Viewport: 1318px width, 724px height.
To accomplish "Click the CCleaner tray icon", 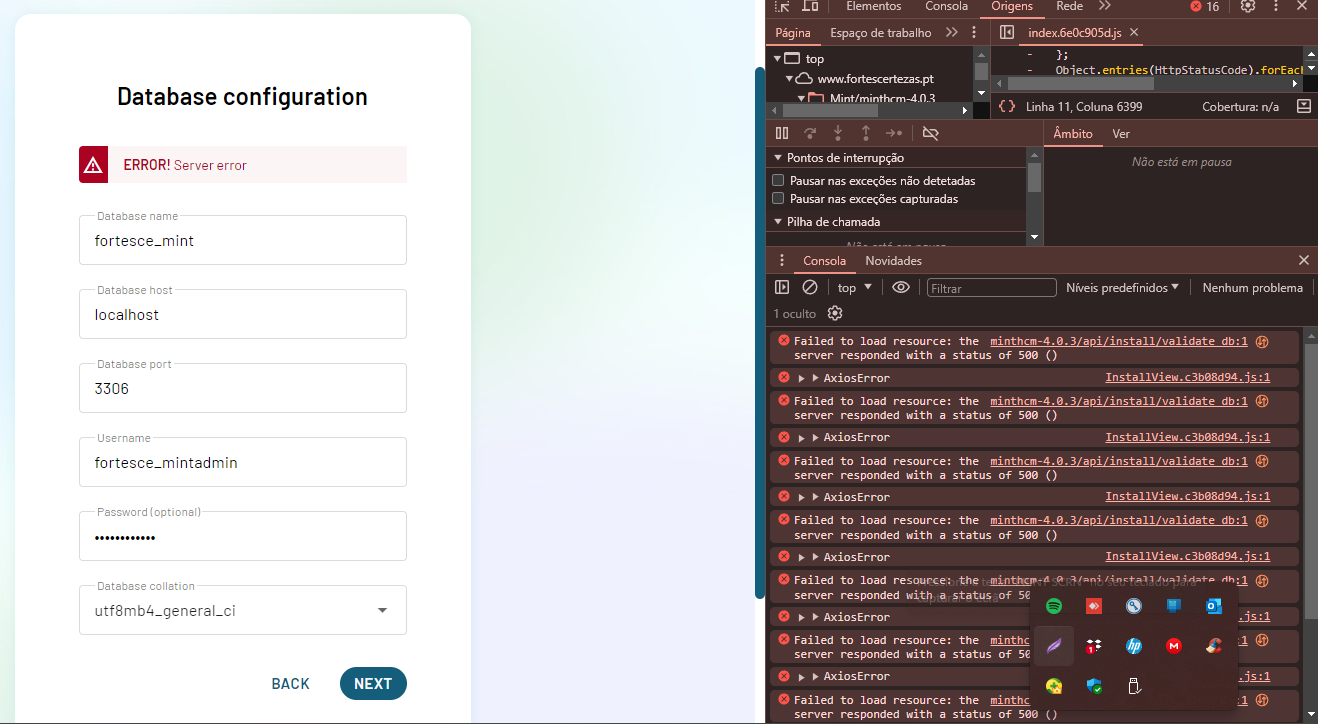I will coord(1214,646).
